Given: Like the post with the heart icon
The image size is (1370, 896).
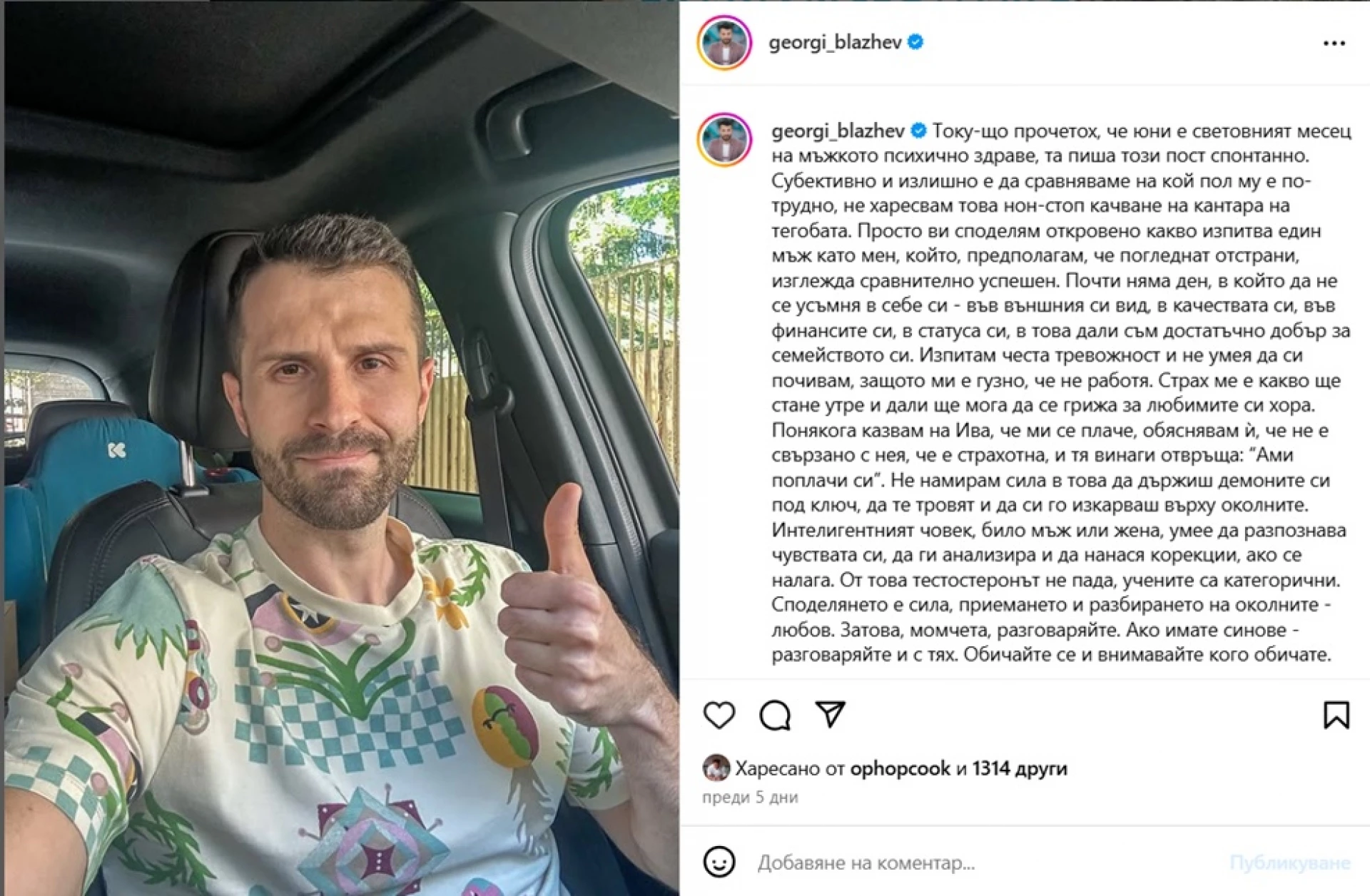Looking at the screenshot, I should [x=719, y=715].
